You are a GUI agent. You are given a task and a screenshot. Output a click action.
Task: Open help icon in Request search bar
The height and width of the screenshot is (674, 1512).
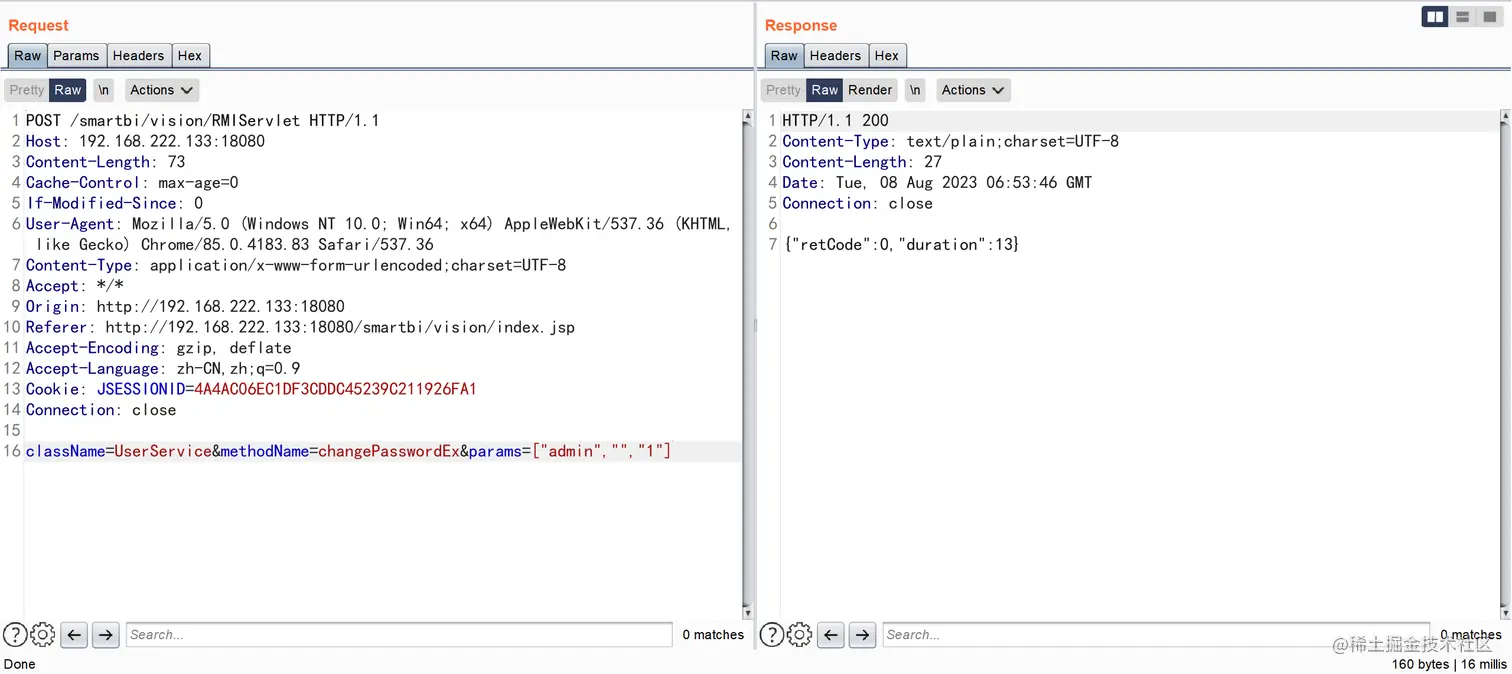click(15, 634)
